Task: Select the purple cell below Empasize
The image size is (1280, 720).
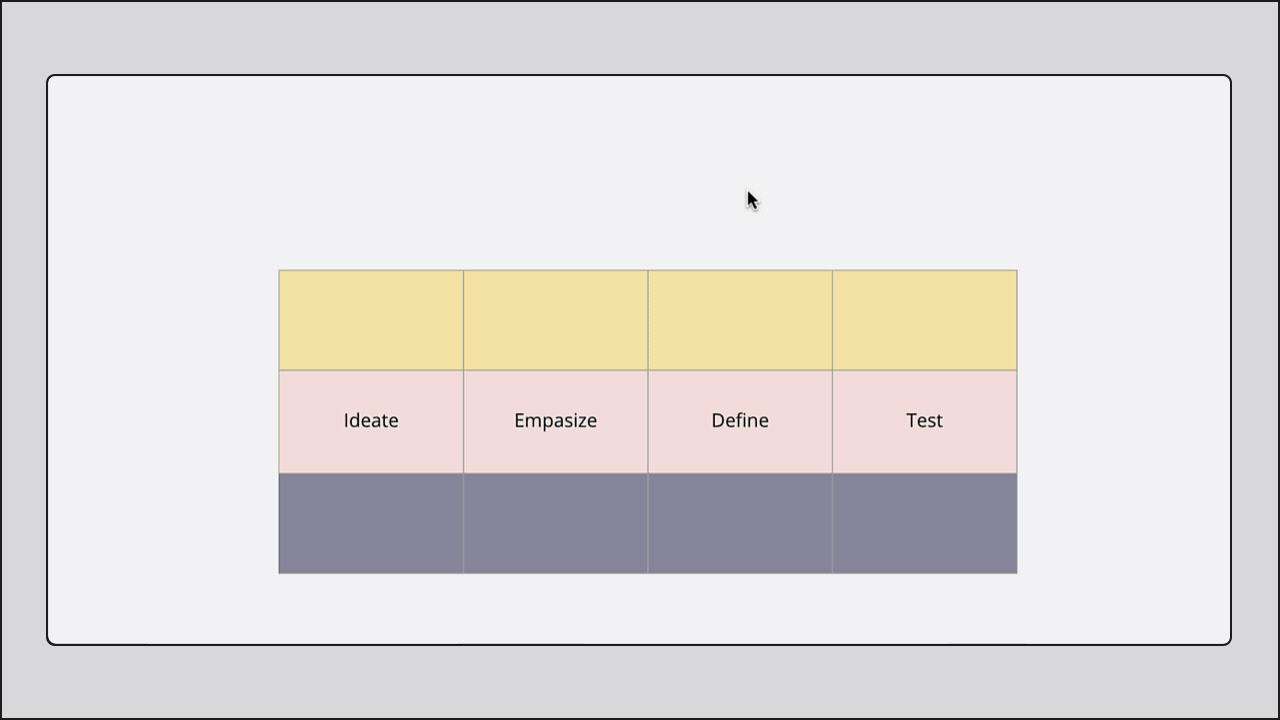Action: tap(555, 523)
